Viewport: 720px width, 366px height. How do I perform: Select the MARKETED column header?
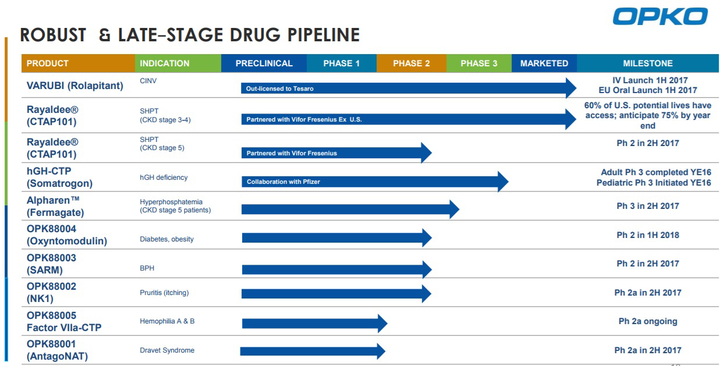click(x=544, y=63)
